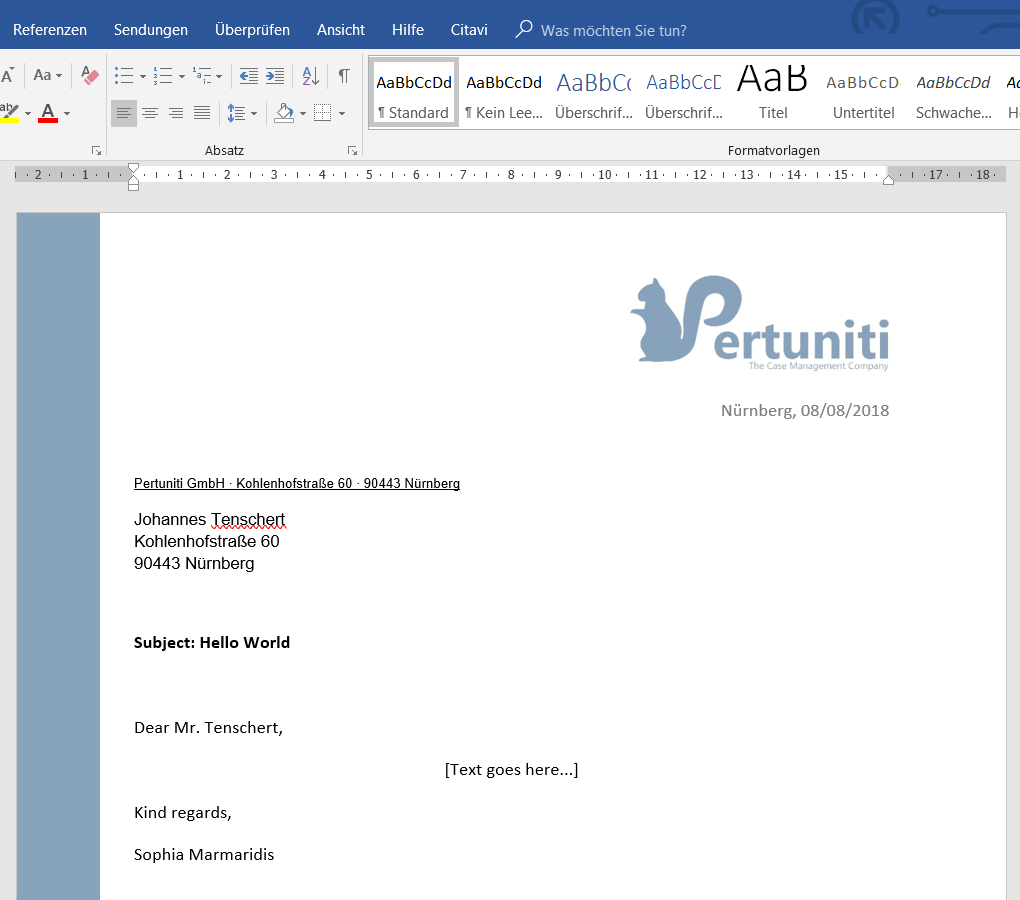The width and height of the screenshot is (1020, 900).
Task: Apply the second Überschrift heading style
Action: [x=684, y=92]
